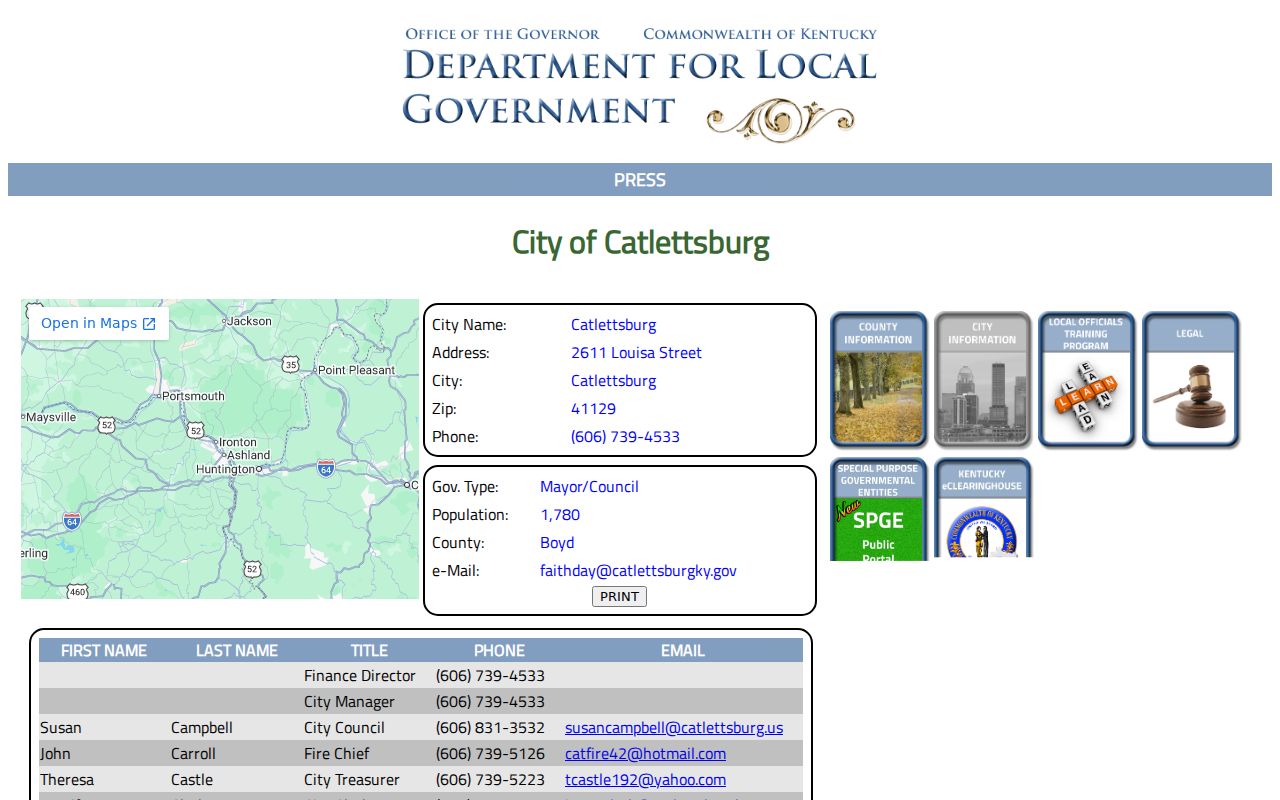1280x800 pixels.
Task: Click the zip code 41129
Action: coord(593,409)
